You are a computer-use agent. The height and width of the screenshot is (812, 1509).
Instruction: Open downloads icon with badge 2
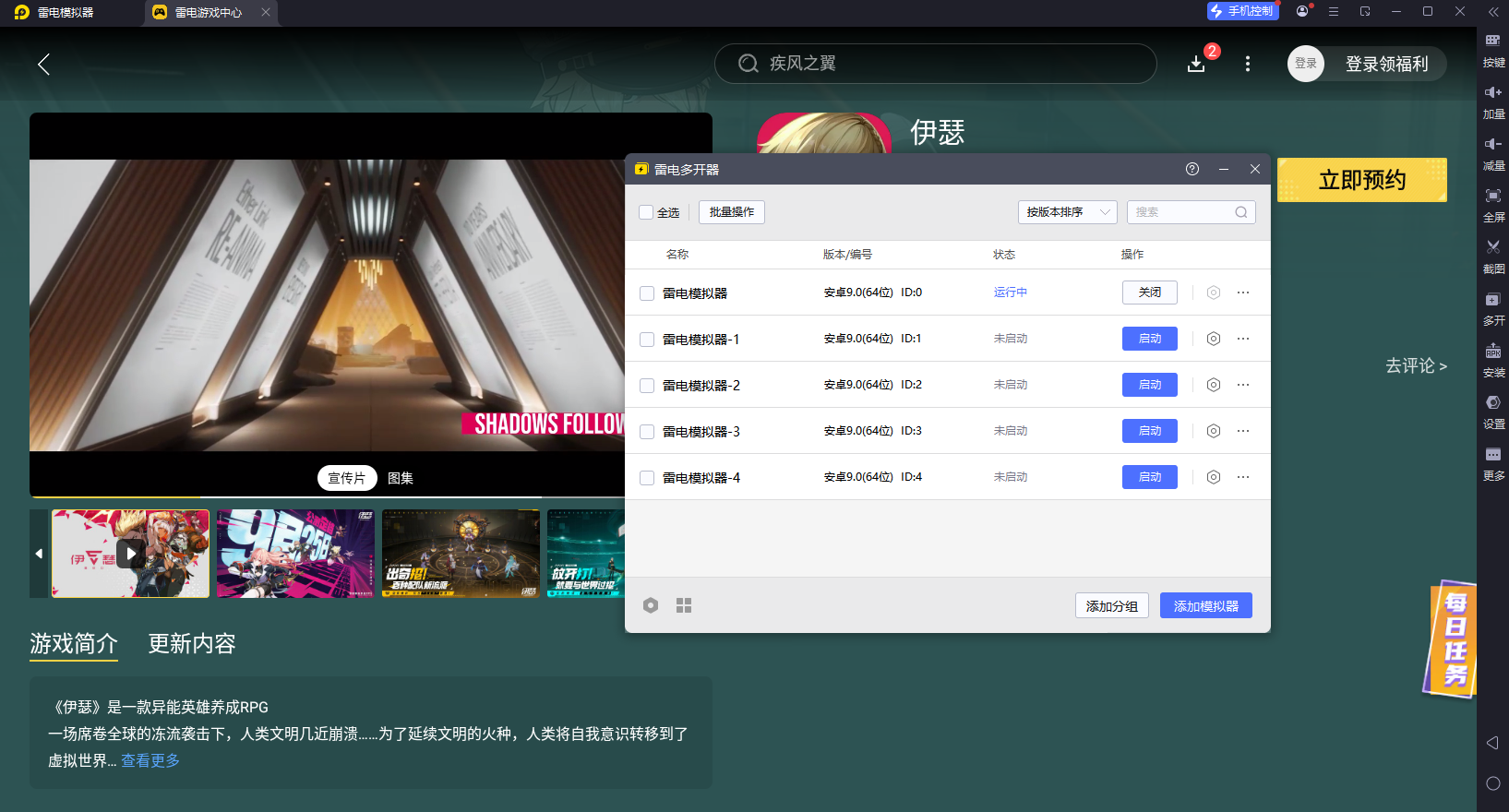(1196, 64)
